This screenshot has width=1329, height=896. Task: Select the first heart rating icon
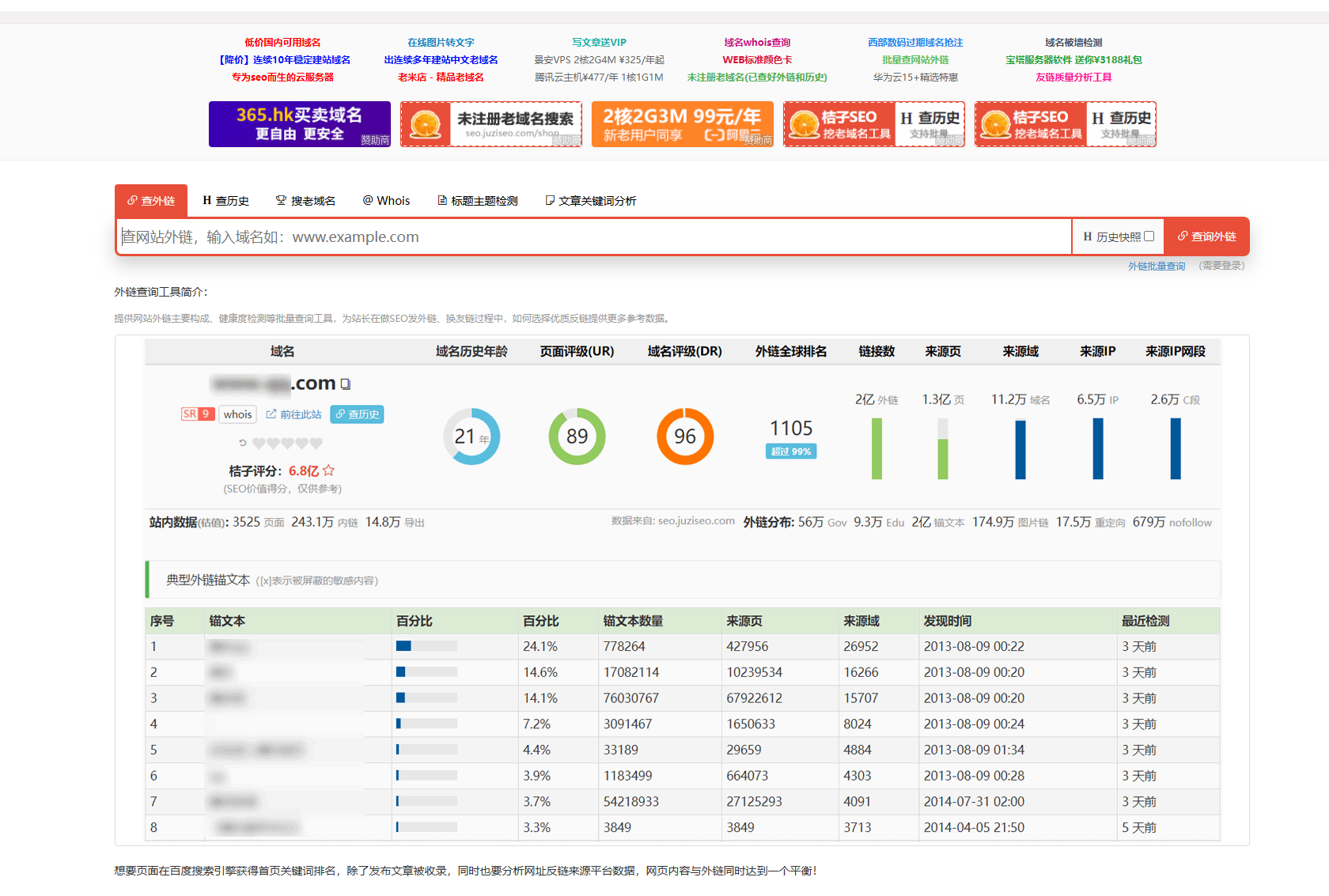pos(259,443)
